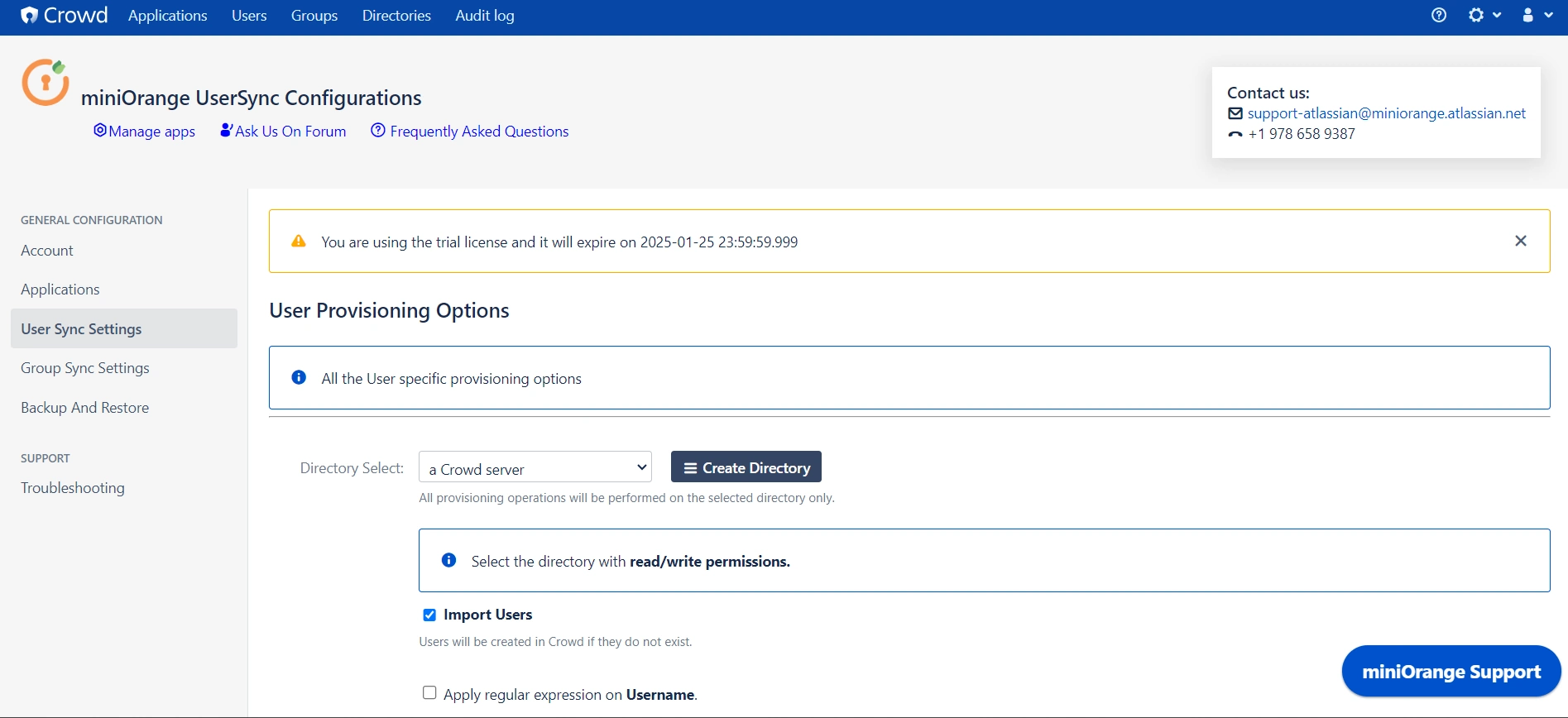This screenshot has width=1568, height=718.
Task: Dismiss the trial license warning banner
Action: tap(1520, 241)
